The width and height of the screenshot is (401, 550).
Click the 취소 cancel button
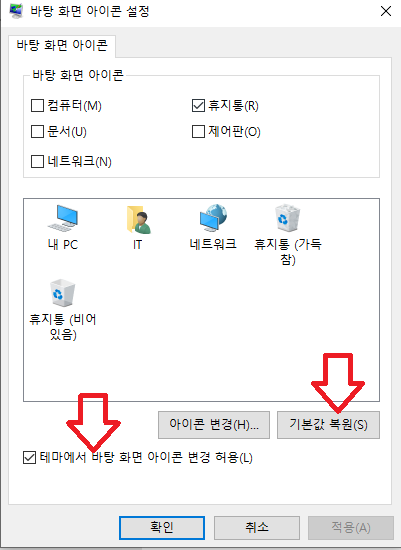point(257,528)
